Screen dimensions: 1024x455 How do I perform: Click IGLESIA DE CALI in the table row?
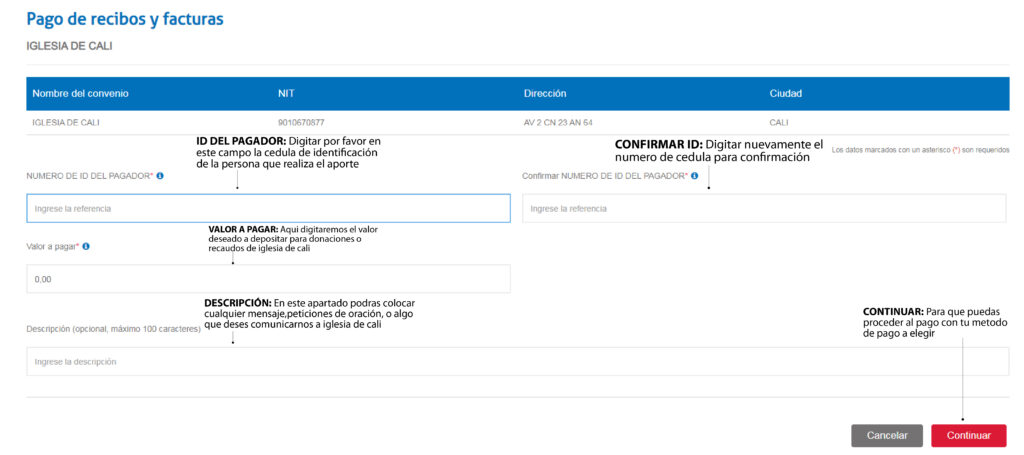click(66, 123)
